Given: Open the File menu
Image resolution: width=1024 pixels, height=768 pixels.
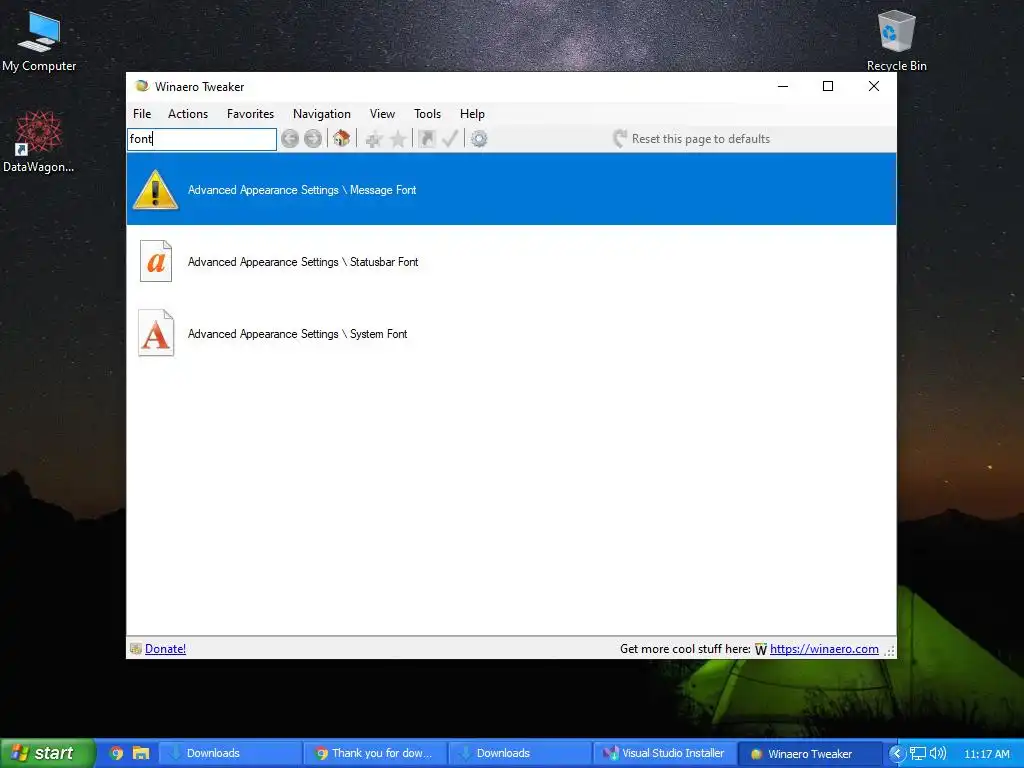Looking at the screenshot, I should pyautogui.click(x=142, y=114).
